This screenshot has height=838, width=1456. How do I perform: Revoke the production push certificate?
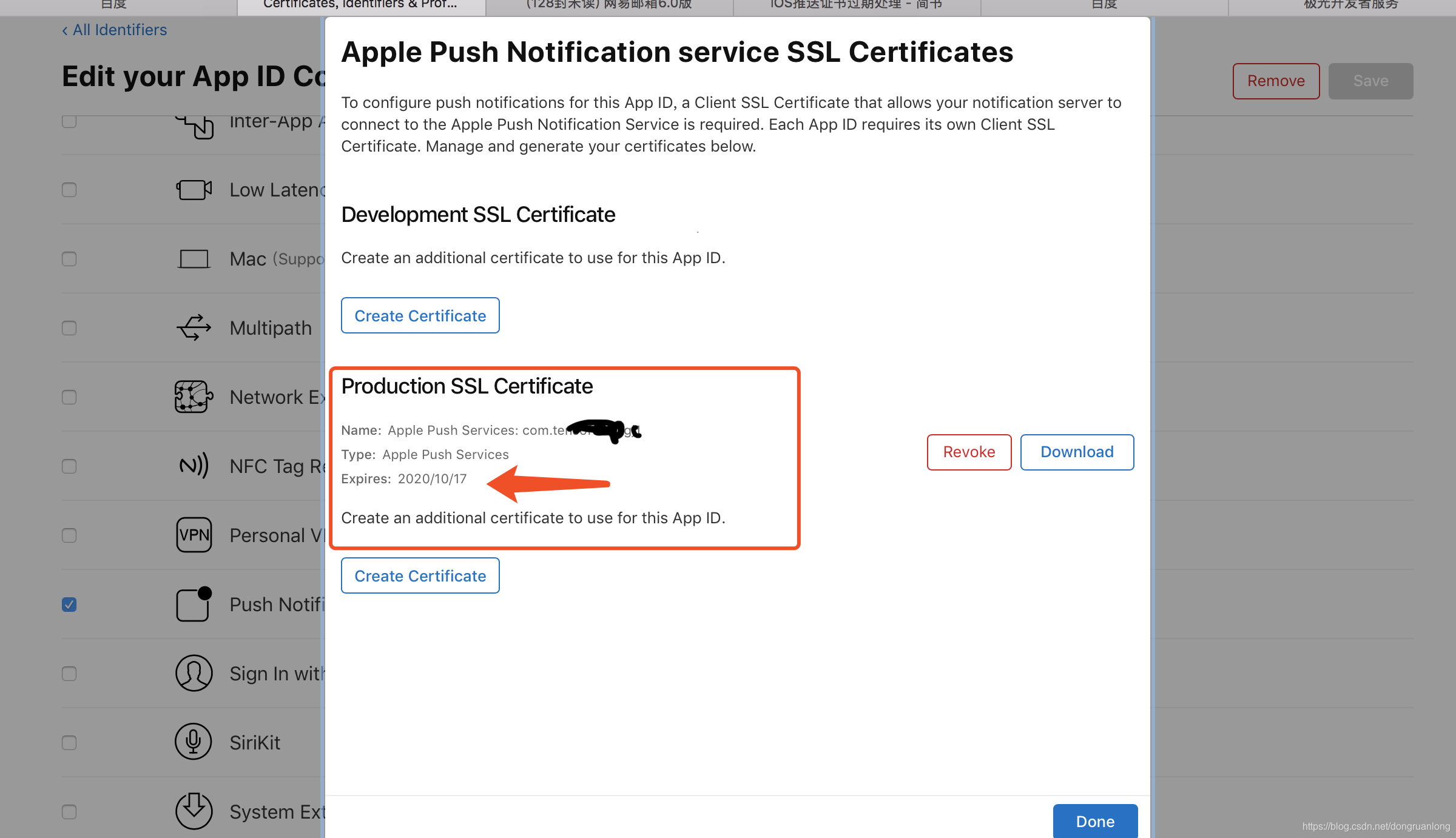pyautogui.click(x=969, y=452)
